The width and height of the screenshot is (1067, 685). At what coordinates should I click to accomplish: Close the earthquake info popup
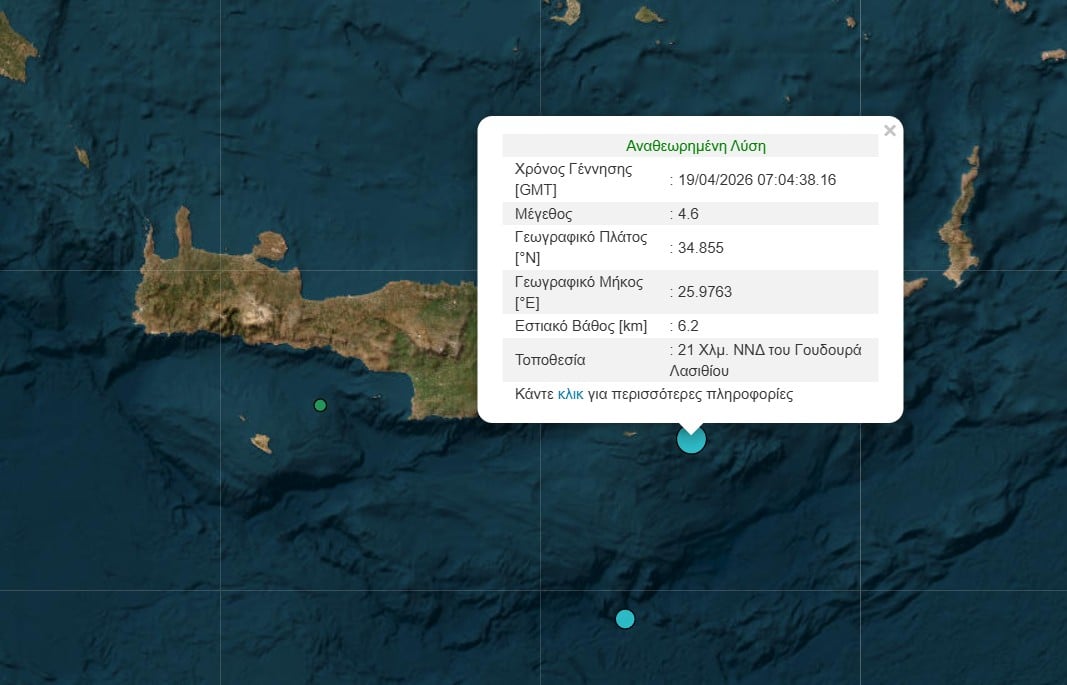pyautogui.click(x=889, y=130)
